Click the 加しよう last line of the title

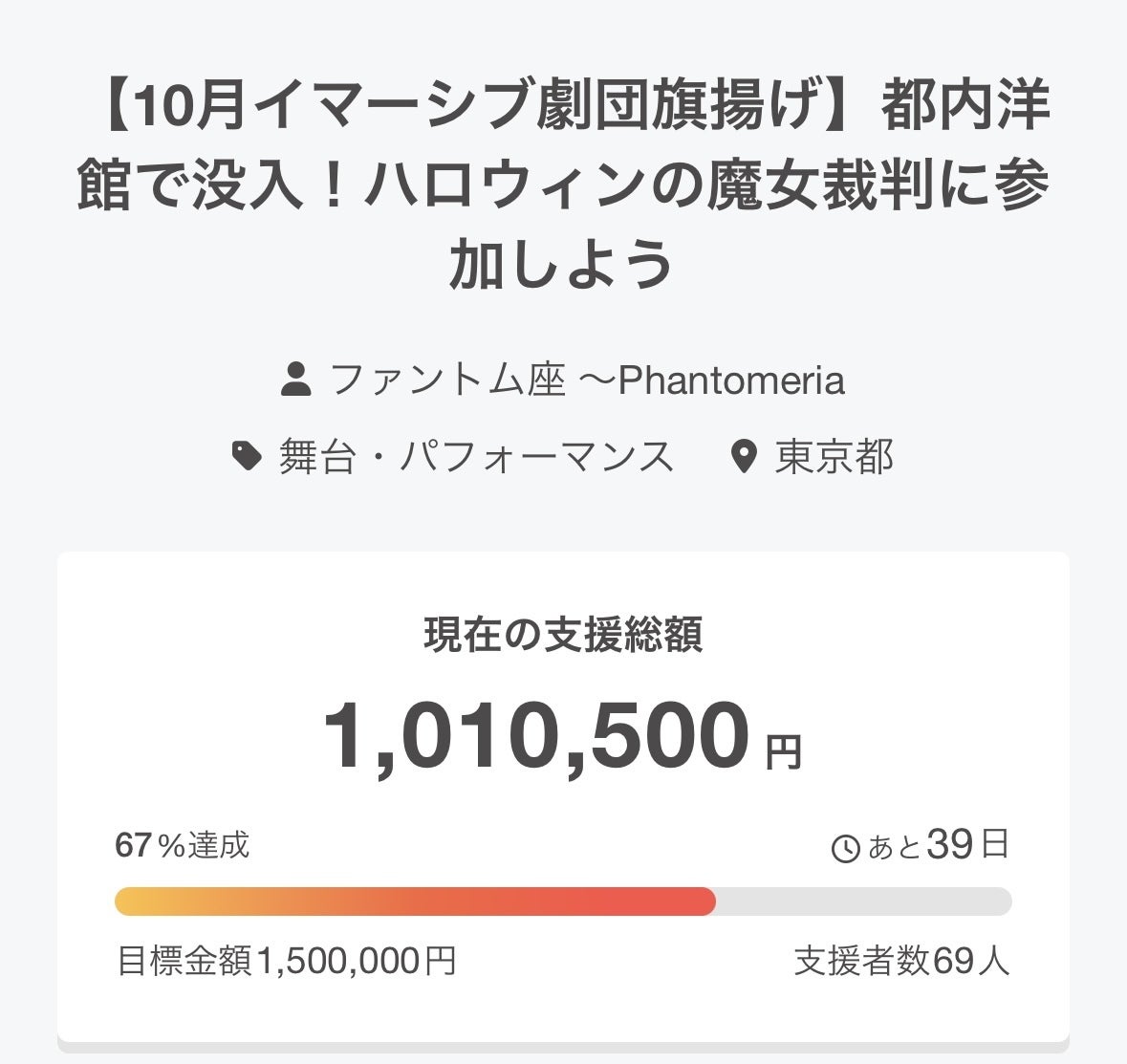pyautogui.click(x=562, y=263)
